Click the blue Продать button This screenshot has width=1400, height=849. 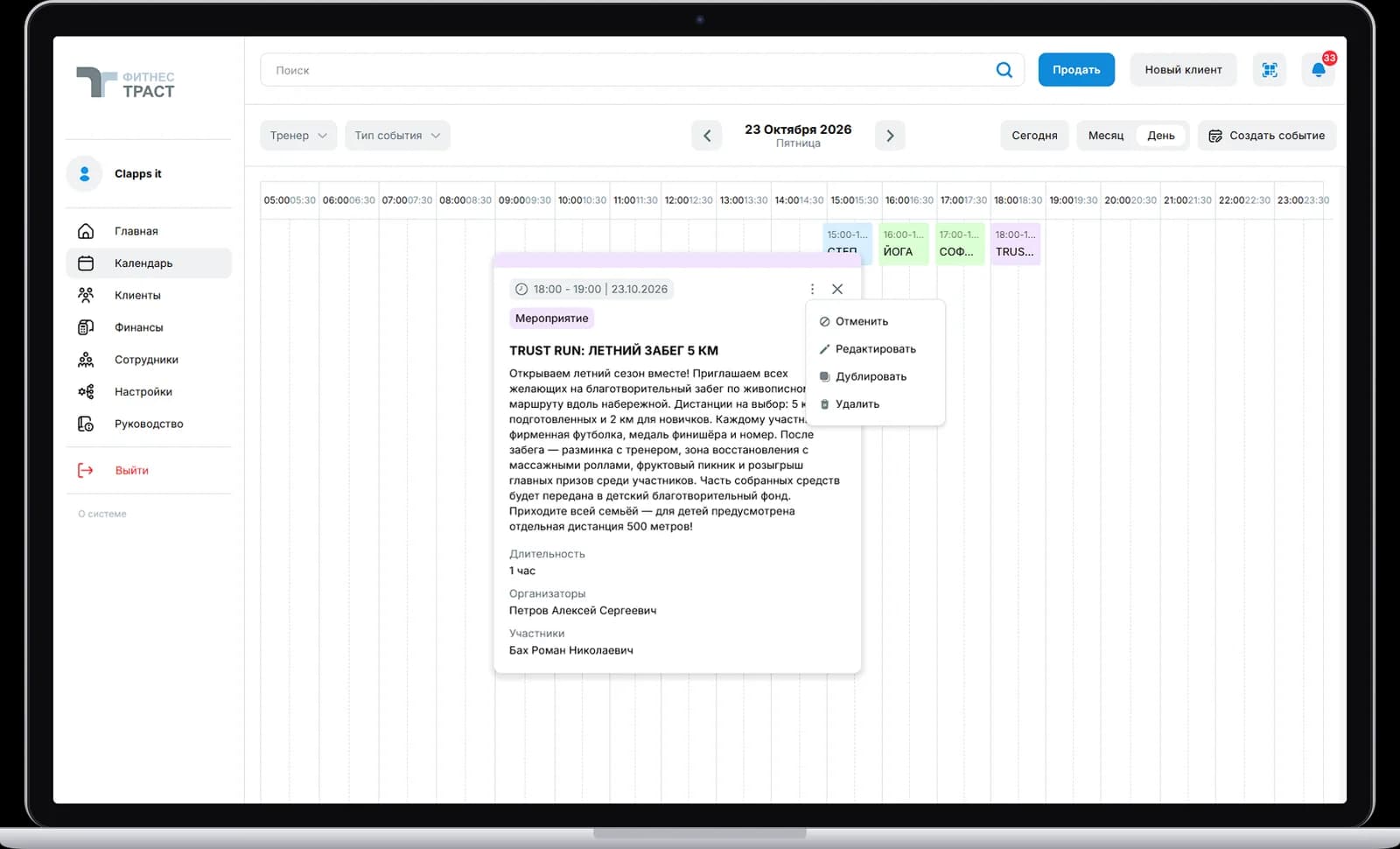pyautogui.click(x=1076, y=70)
